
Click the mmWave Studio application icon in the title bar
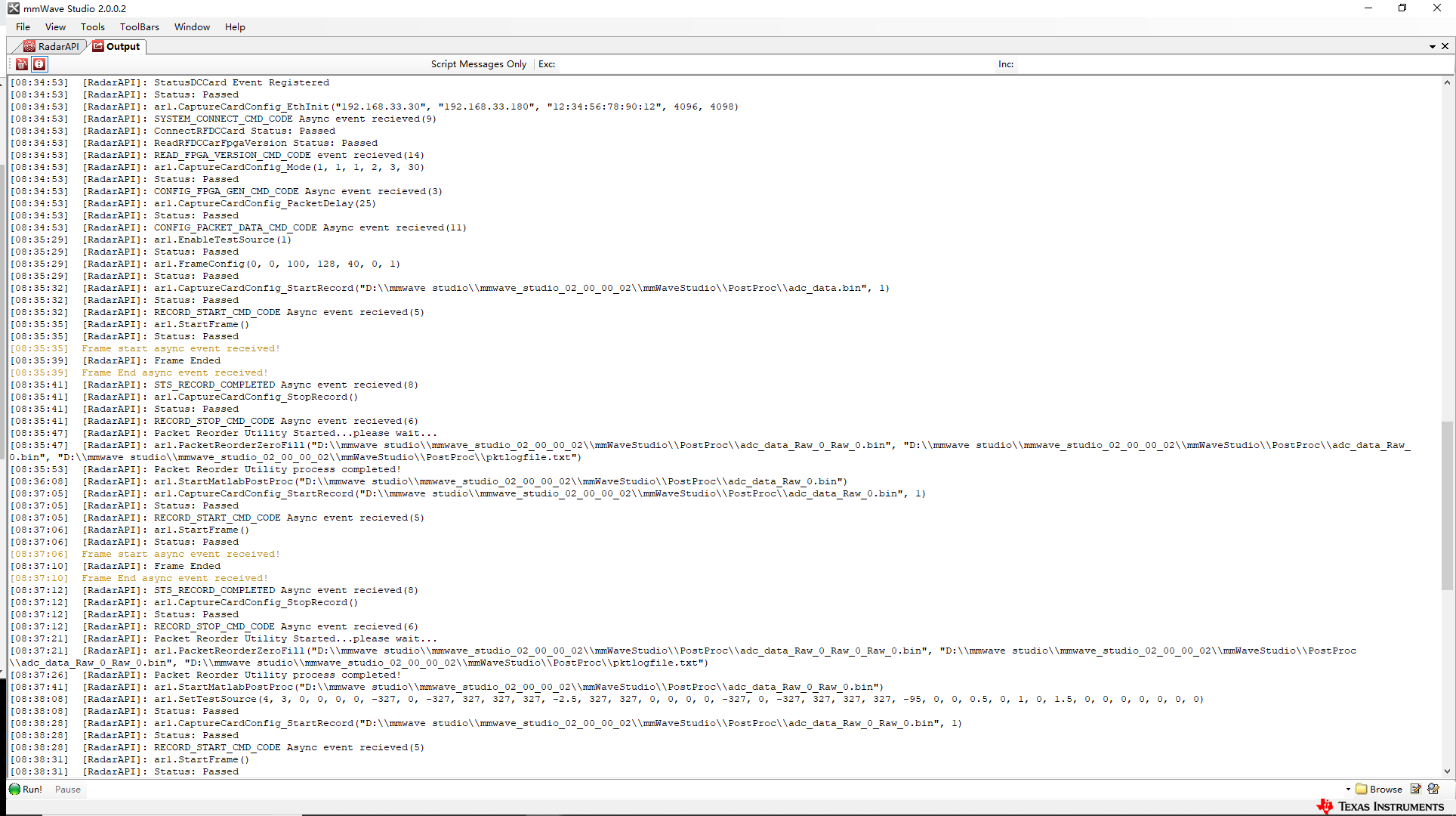coord(14,8)
